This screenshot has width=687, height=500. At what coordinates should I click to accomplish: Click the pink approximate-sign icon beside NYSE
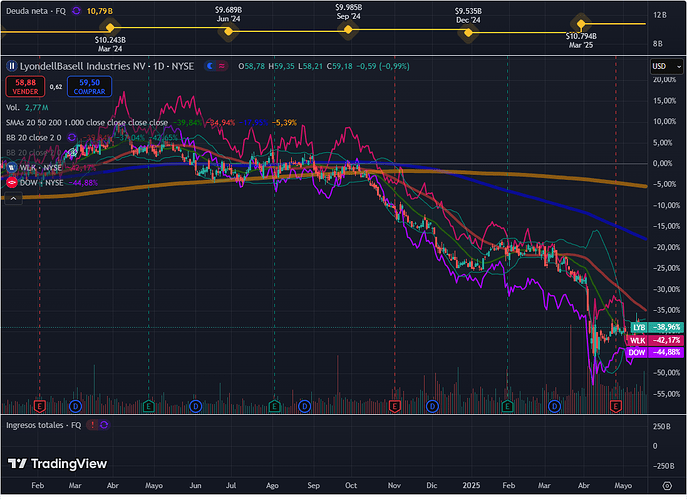tap(222, 66)
